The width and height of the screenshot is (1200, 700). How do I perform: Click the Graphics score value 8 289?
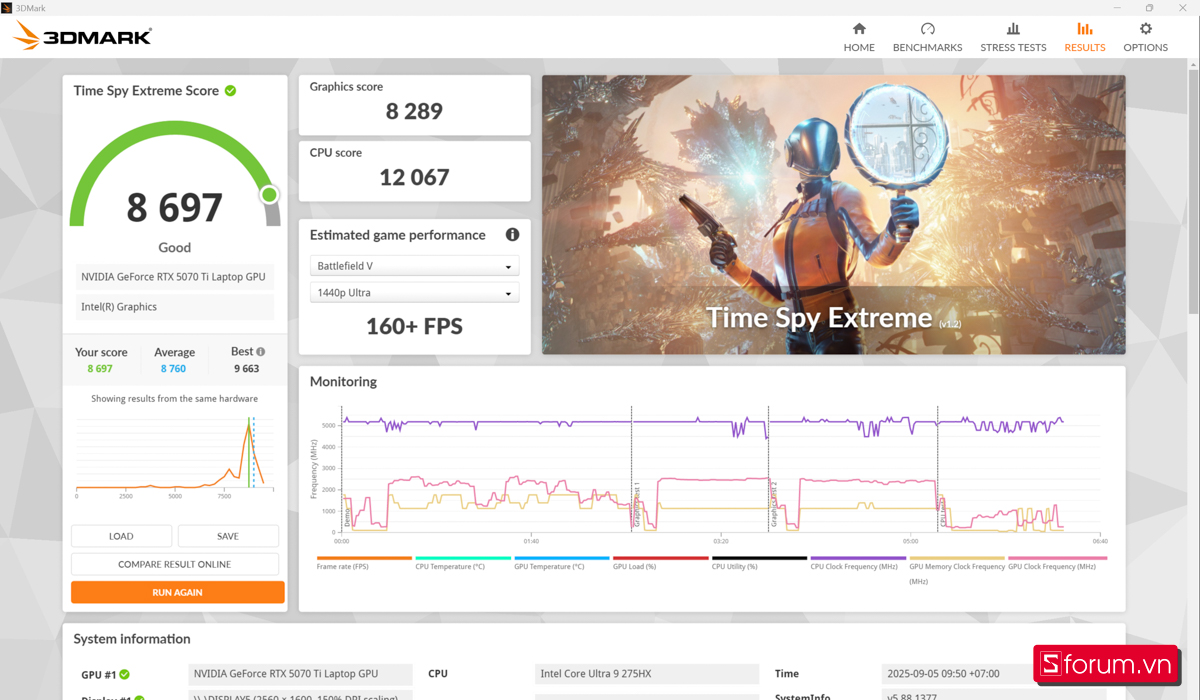click(x=414, y=112)
